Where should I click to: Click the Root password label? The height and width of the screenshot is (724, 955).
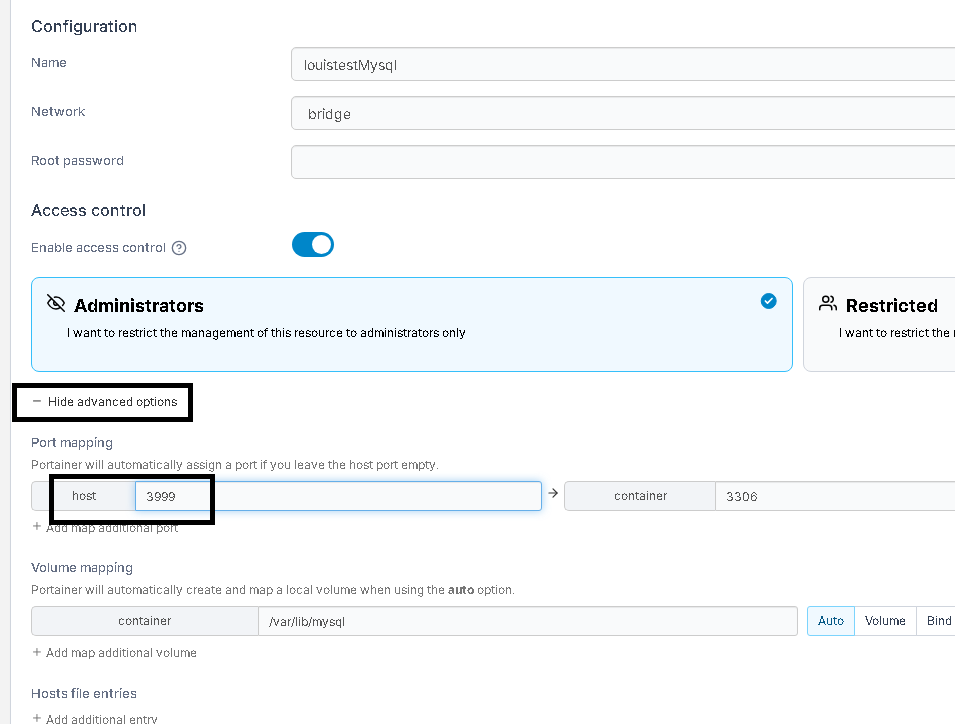coord(77,161)
